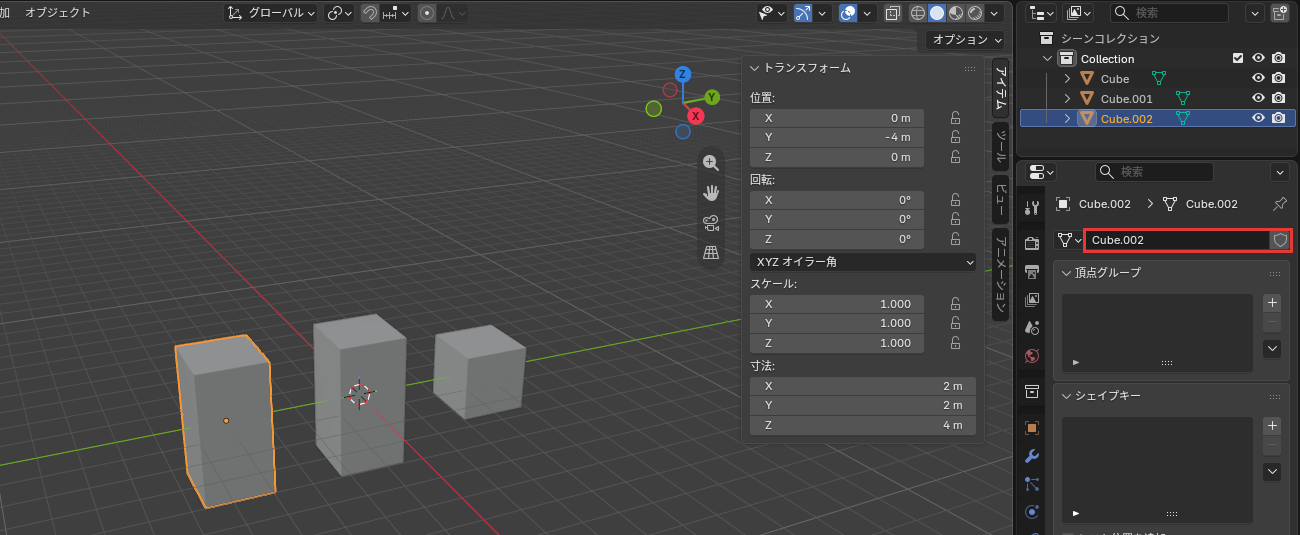The image size is (1300, 535).
Task: Add a new collection in outliner
Action: click(1280, 13)
